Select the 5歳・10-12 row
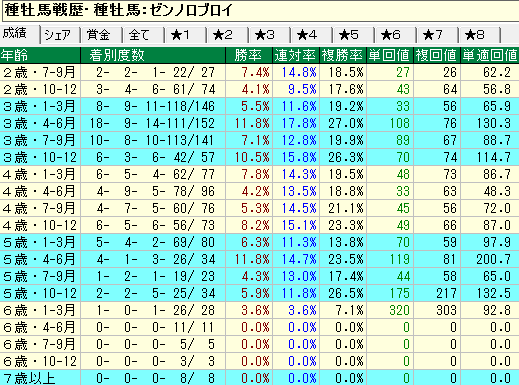 [259, 293]
